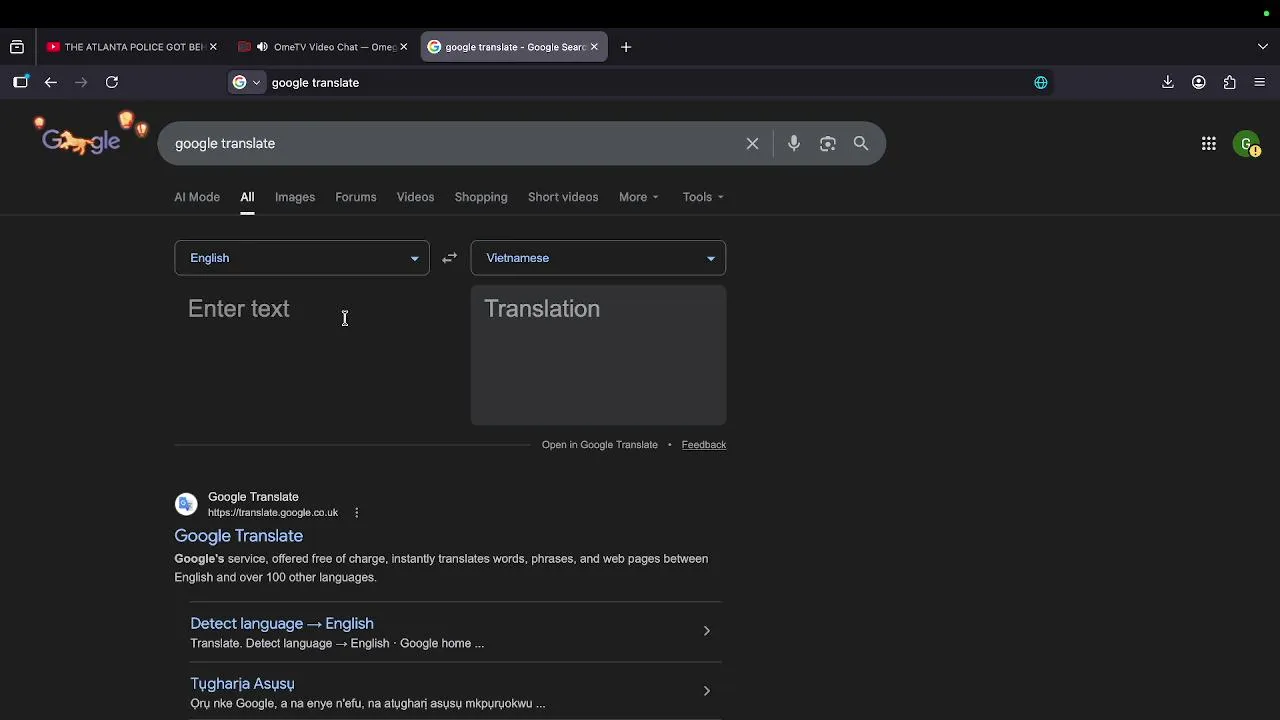Open the browser profile account icon
1280x720 pixels.
click(x=1199, y=83)
